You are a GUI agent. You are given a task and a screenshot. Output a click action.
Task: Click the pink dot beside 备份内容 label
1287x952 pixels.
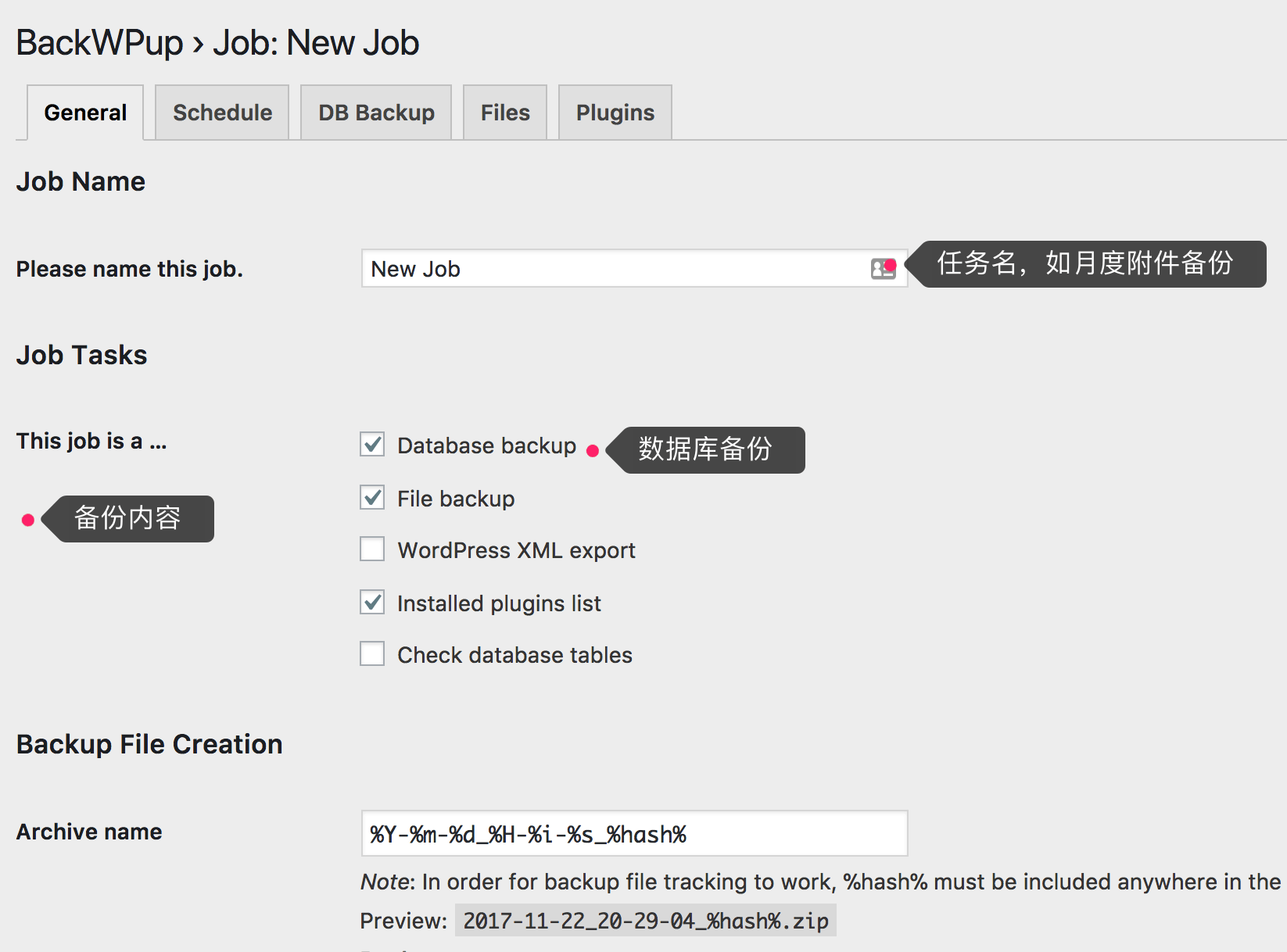coord(28,520)
